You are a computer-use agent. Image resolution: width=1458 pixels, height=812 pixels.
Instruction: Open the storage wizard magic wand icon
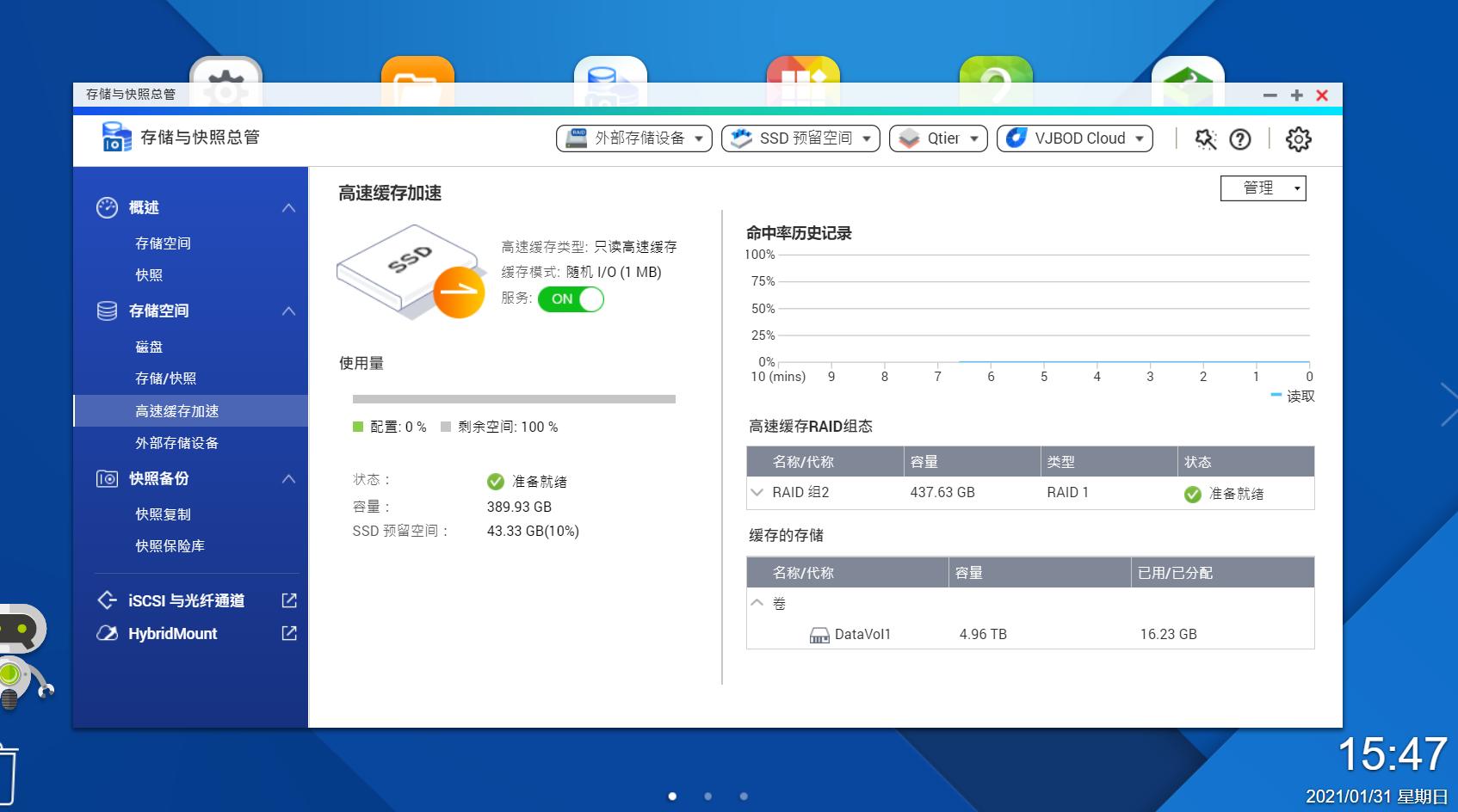tap(1205, 138)
